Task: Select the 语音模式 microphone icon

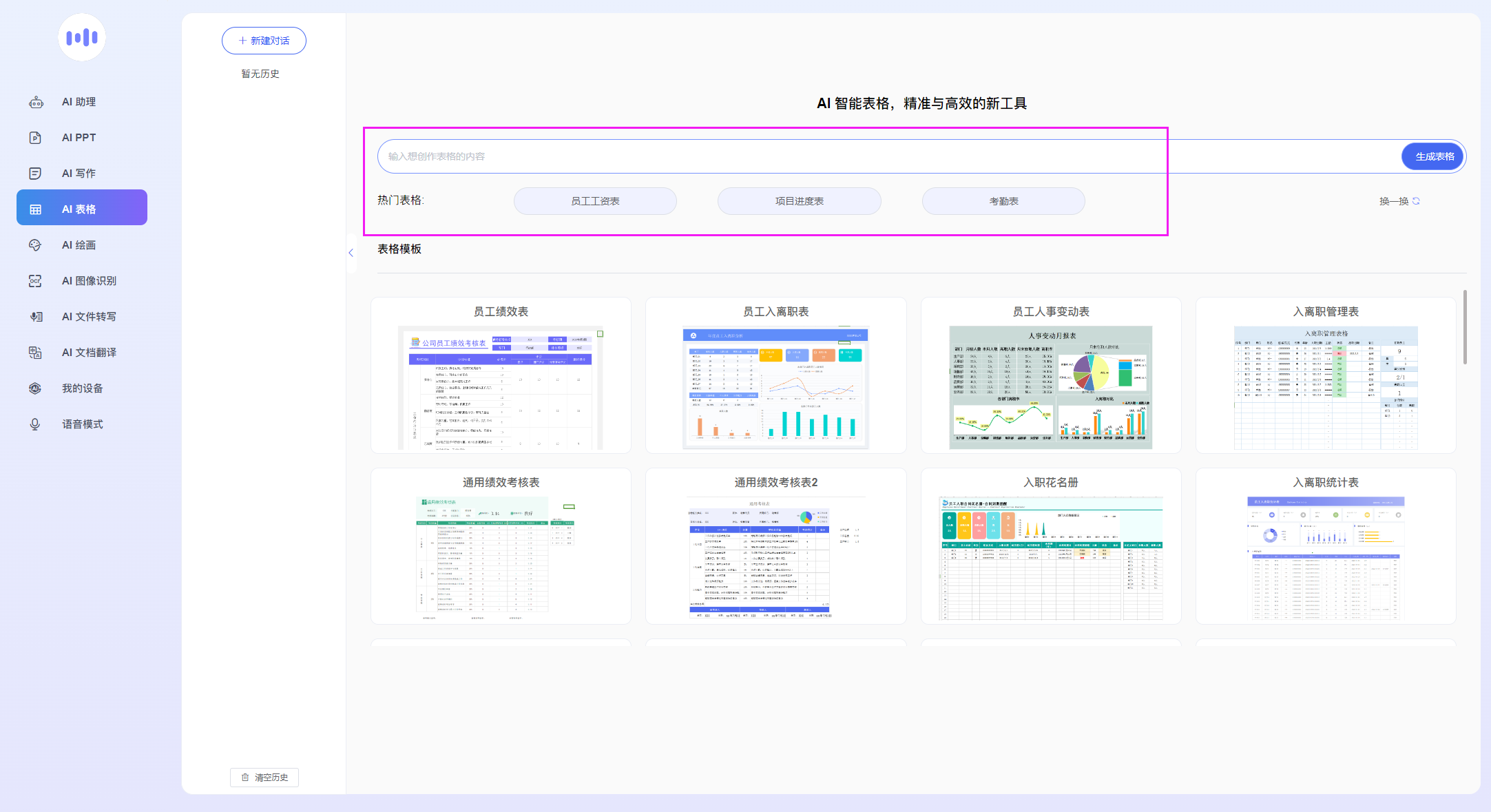Action: click(36, 424)
